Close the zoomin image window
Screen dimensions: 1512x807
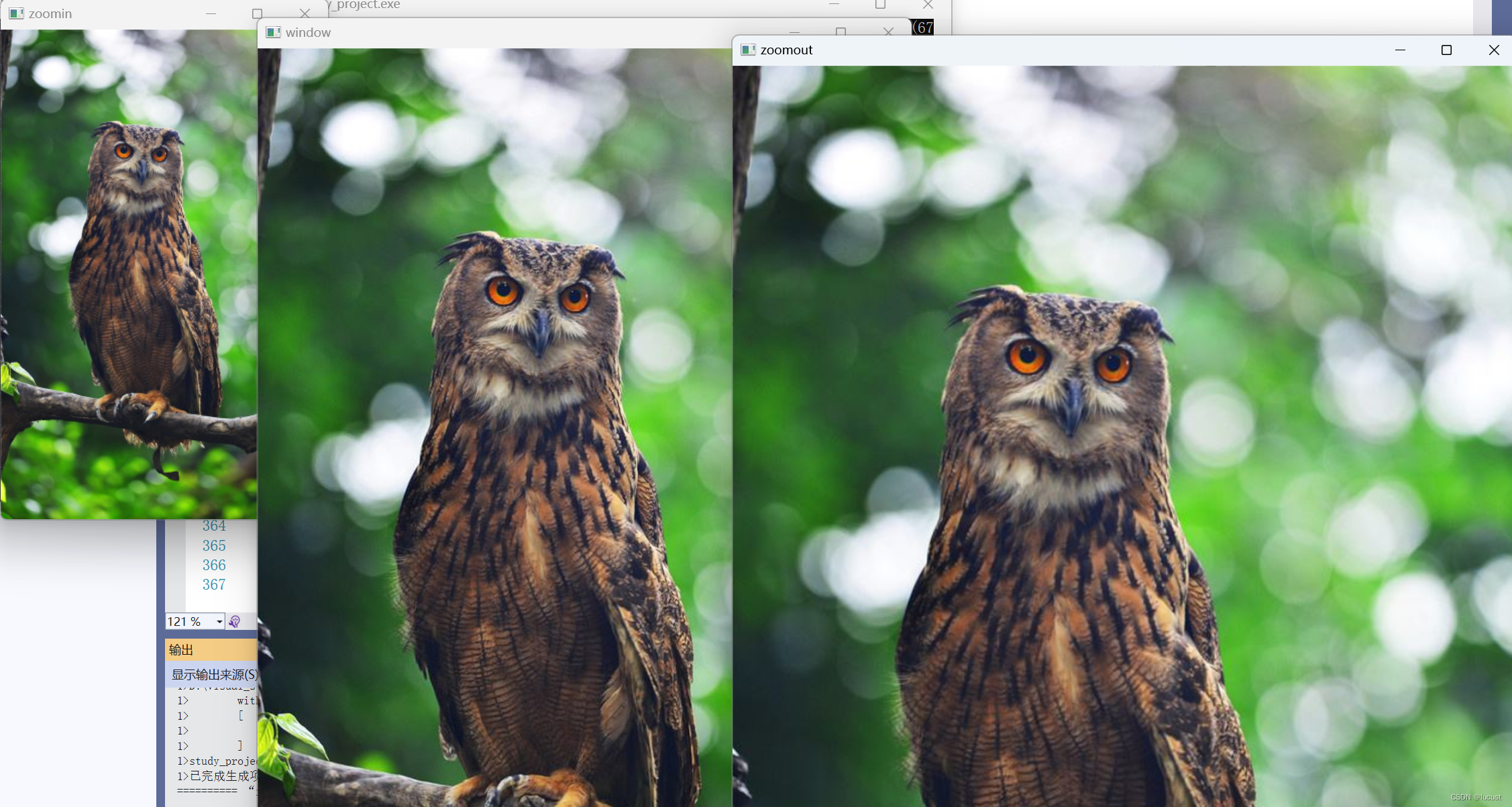305,13
